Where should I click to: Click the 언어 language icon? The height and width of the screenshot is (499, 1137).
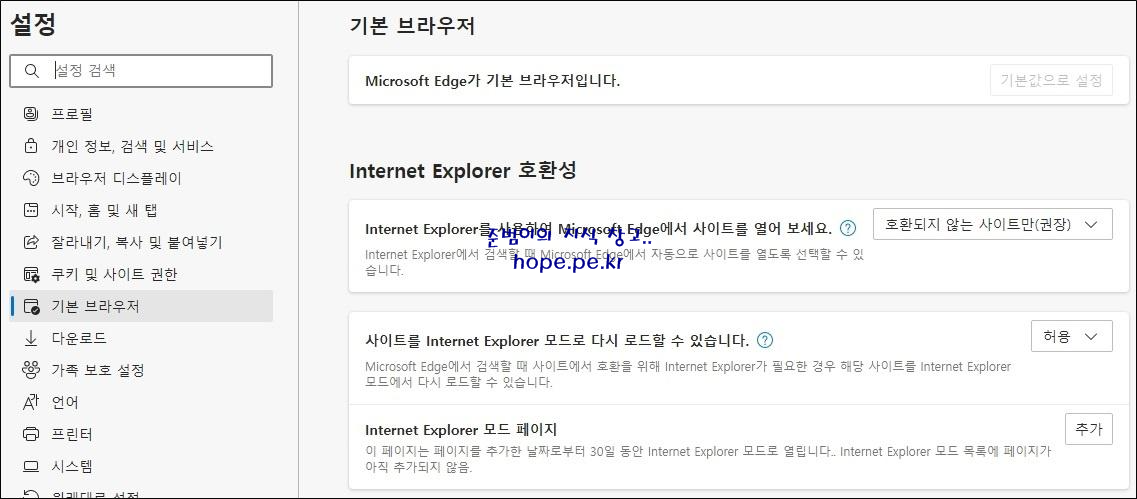[30, 403]
